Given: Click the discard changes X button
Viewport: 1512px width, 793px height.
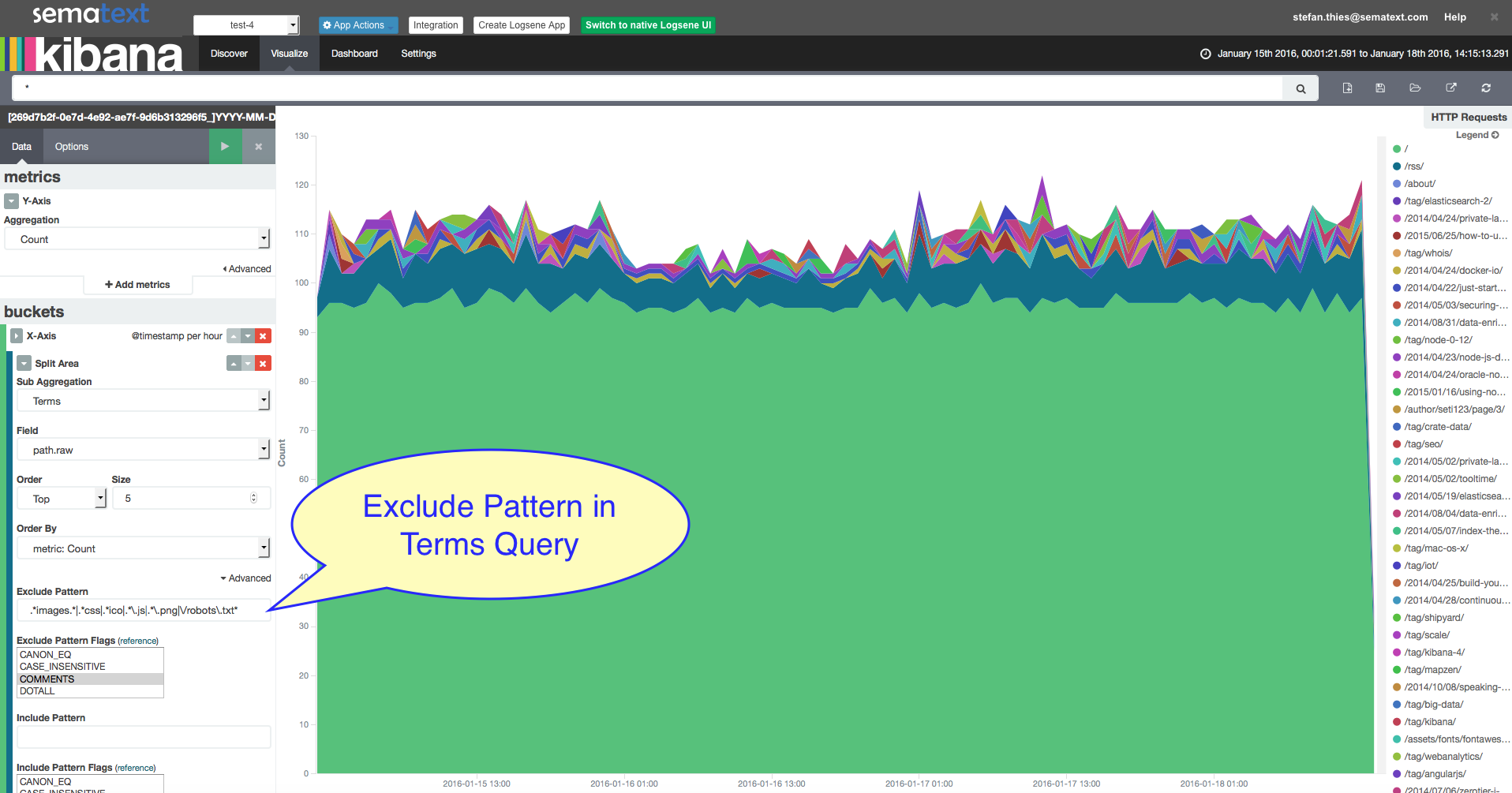Looking at the screenshot, I should [259, 147].
